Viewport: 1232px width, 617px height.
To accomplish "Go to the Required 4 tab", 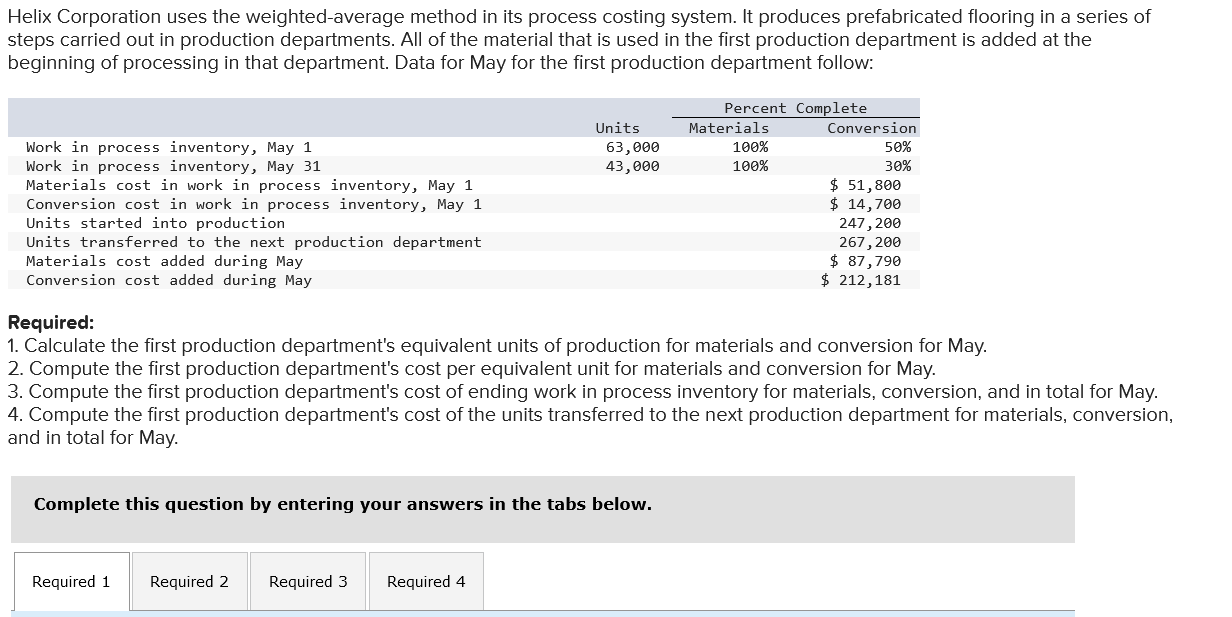I will click(426, 581).
